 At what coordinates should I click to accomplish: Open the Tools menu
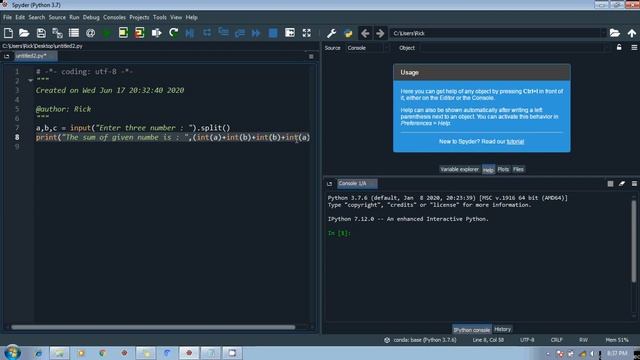[160, 17]
